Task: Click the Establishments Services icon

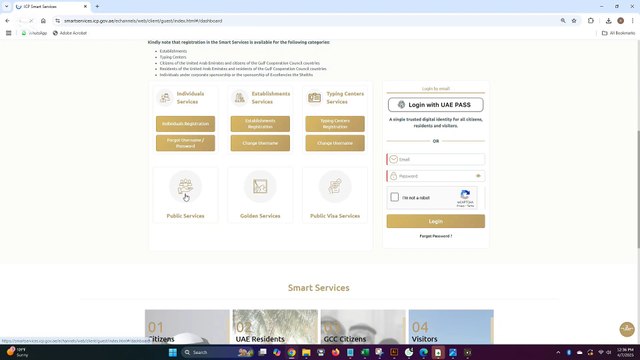Action: pyautogui.click(x=240, y=98)
